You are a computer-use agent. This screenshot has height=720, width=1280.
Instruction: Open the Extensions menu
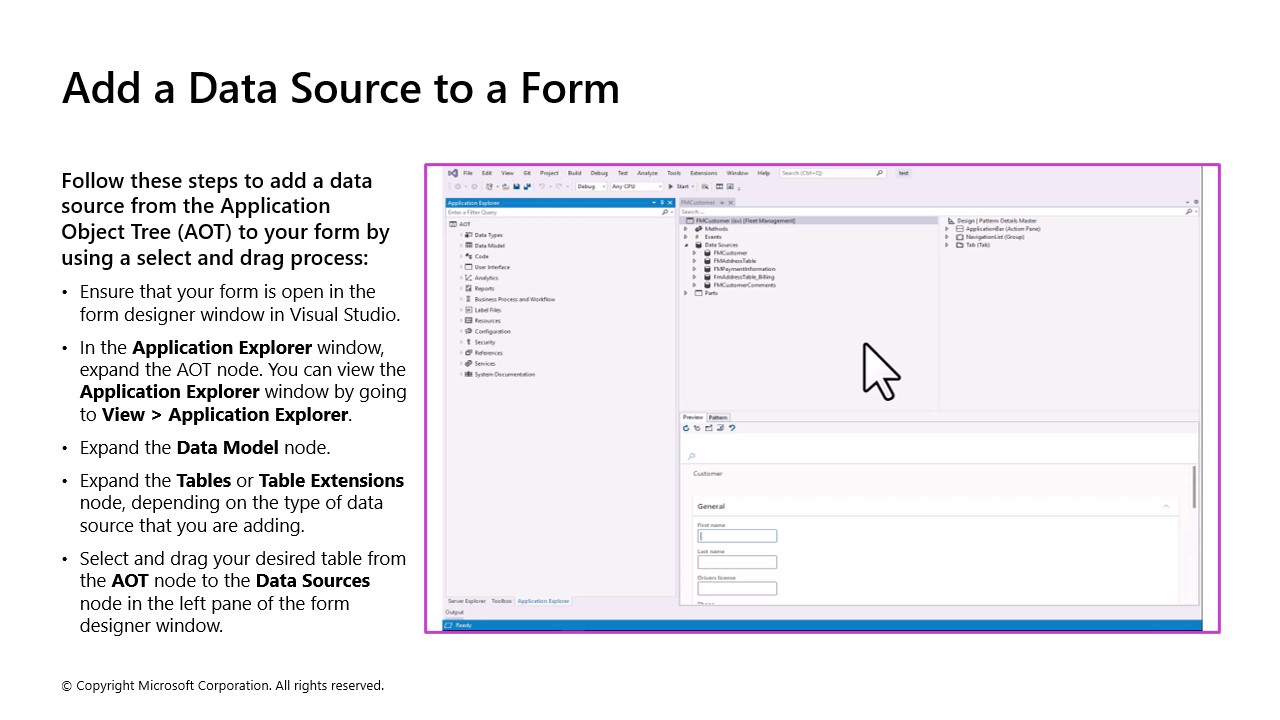[703, 172]
